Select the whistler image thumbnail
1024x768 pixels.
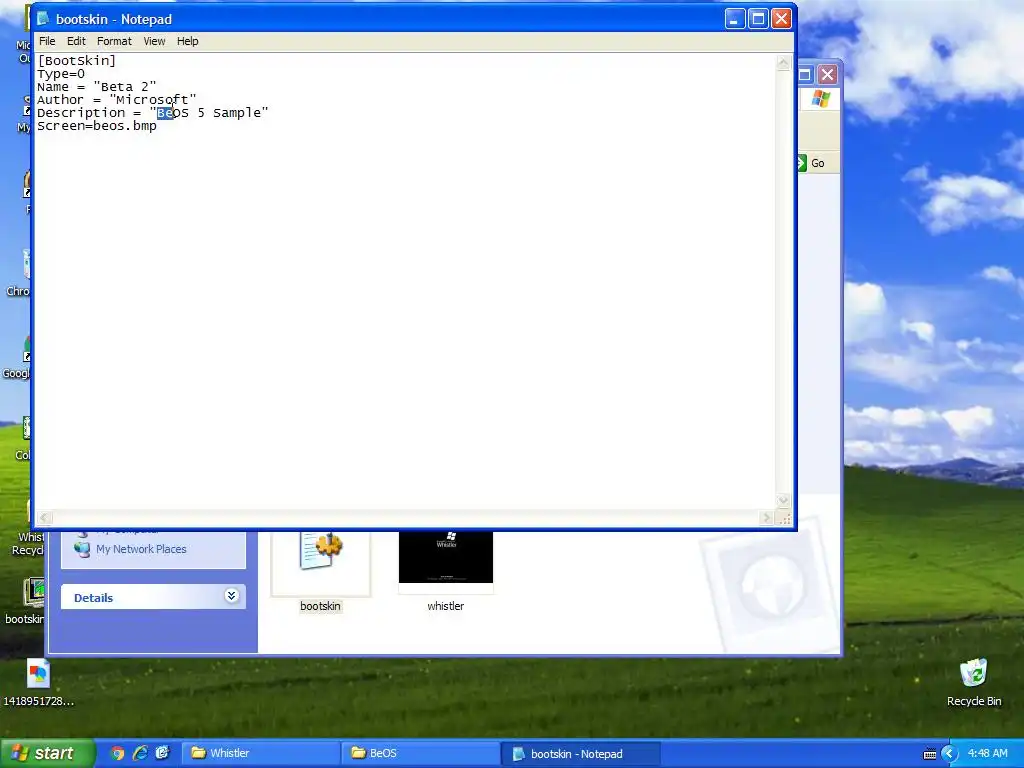click(446, 557)
